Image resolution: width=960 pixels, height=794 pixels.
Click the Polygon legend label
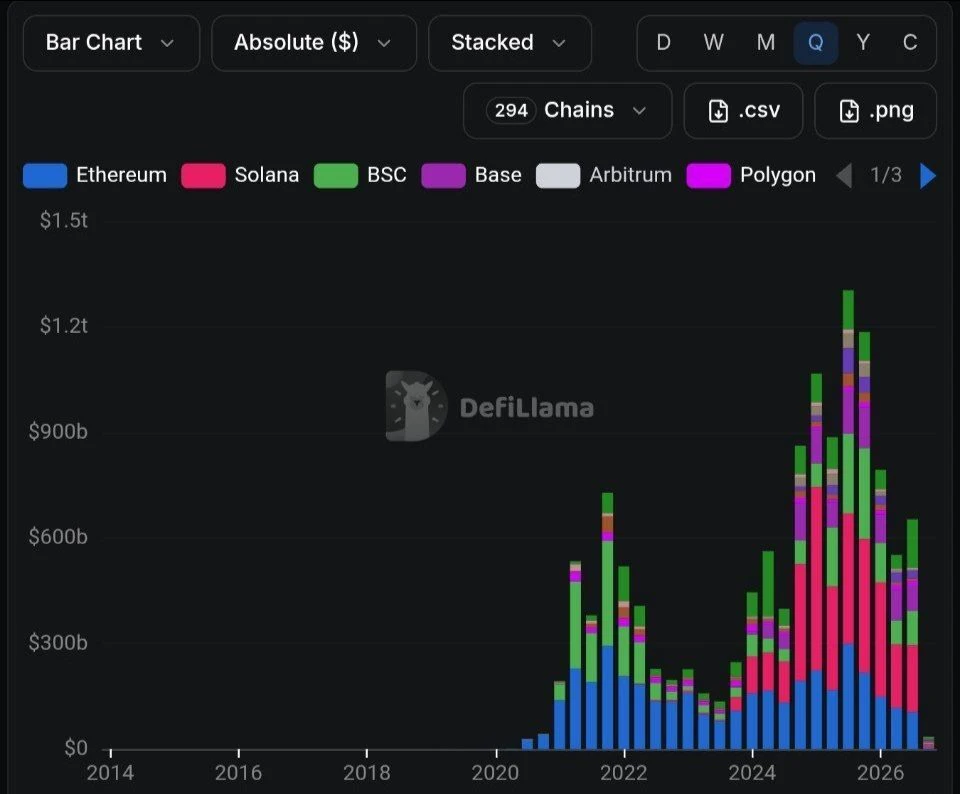tap(778, 176)
